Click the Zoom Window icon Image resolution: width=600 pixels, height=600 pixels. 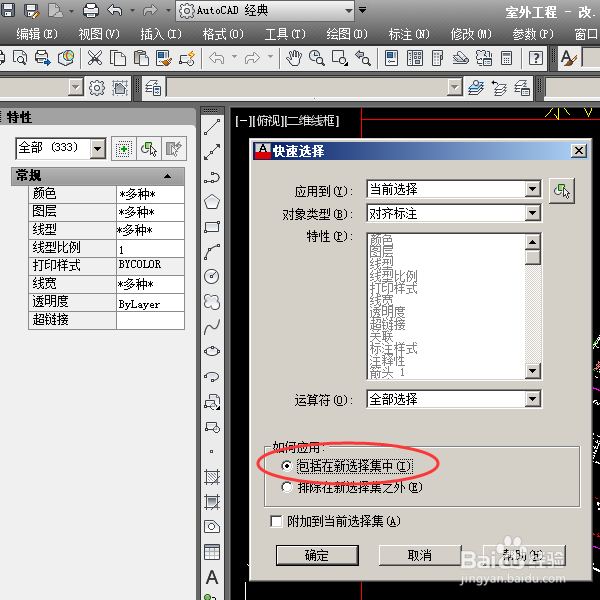tap(340, 58)
